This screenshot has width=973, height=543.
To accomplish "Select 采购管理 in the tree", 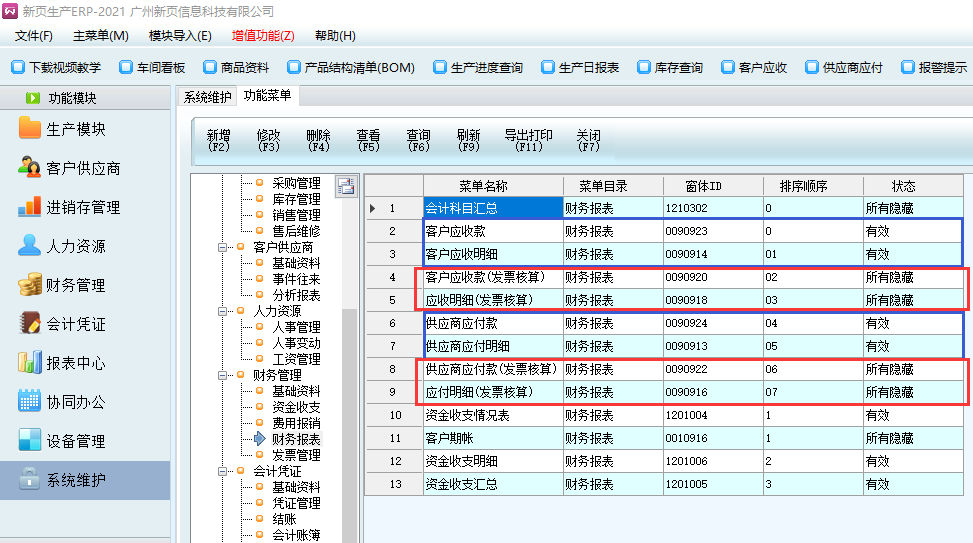I will pyautogui.click(x=297, y=183).
